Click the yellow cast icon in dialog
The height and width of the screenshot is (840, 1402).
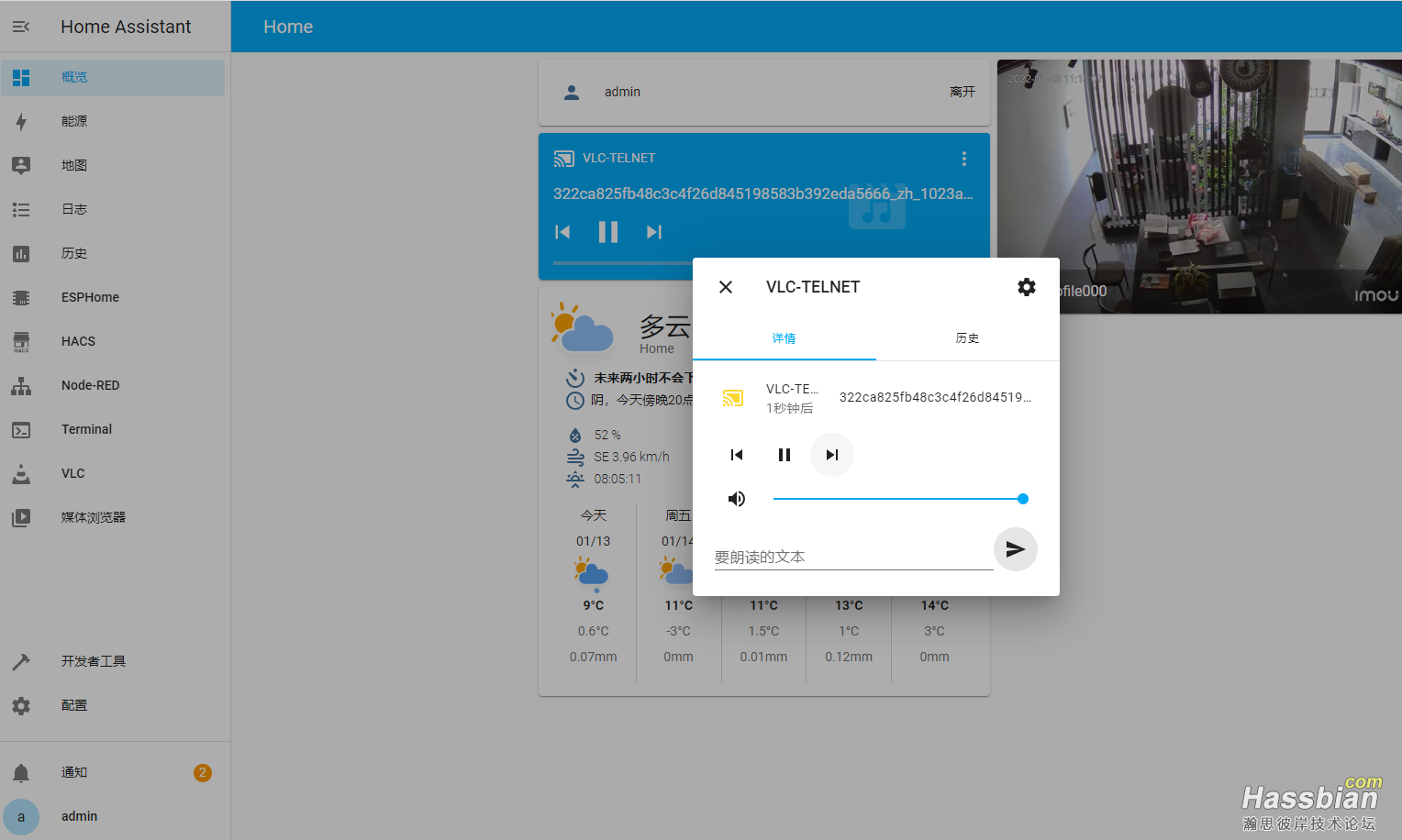(732, 398)
